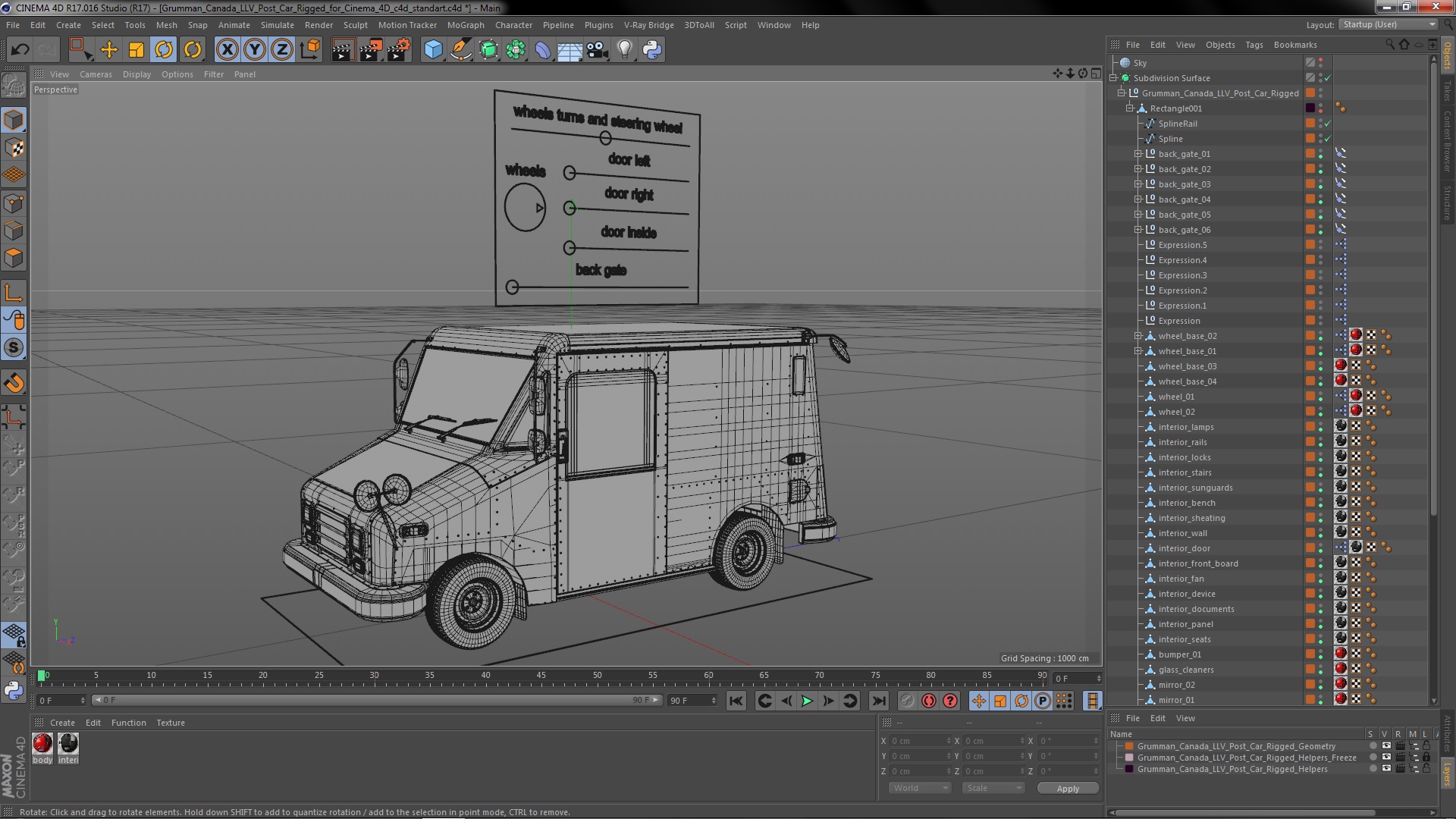Open the World coordinate system dropdown
The width and height of the screenshot is (1456, 819).
pos(920,788)
